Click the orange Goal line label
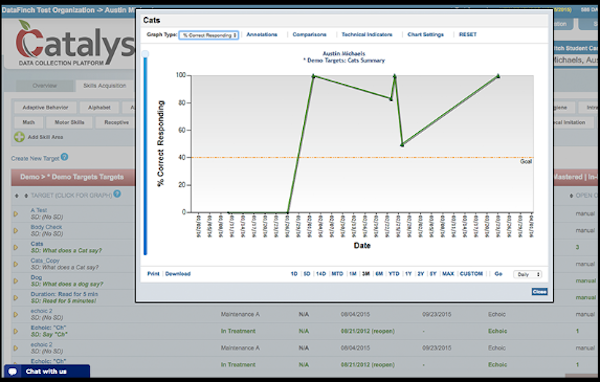The image size is (600, 382). (x=526, y=162)
